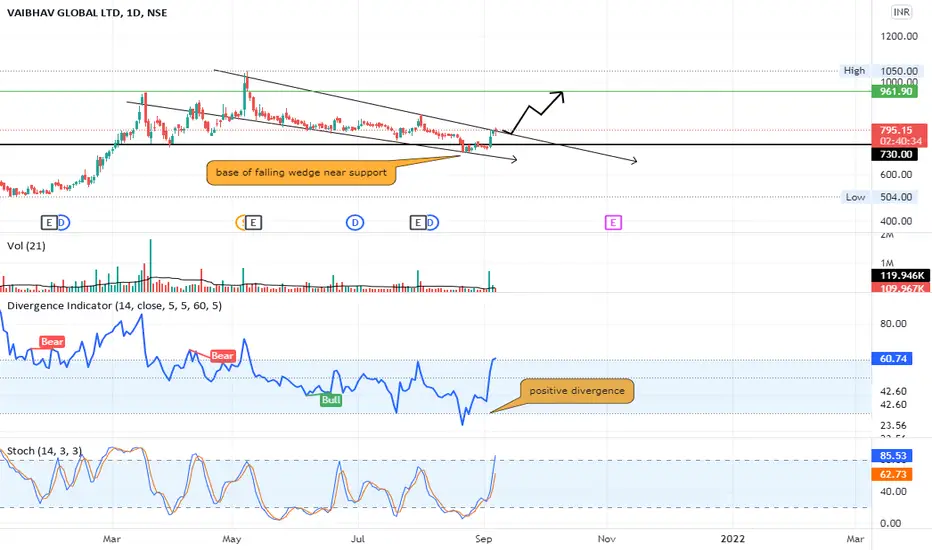
Task: Click the green 961.90 price label
Action: (x=895, y=92)
